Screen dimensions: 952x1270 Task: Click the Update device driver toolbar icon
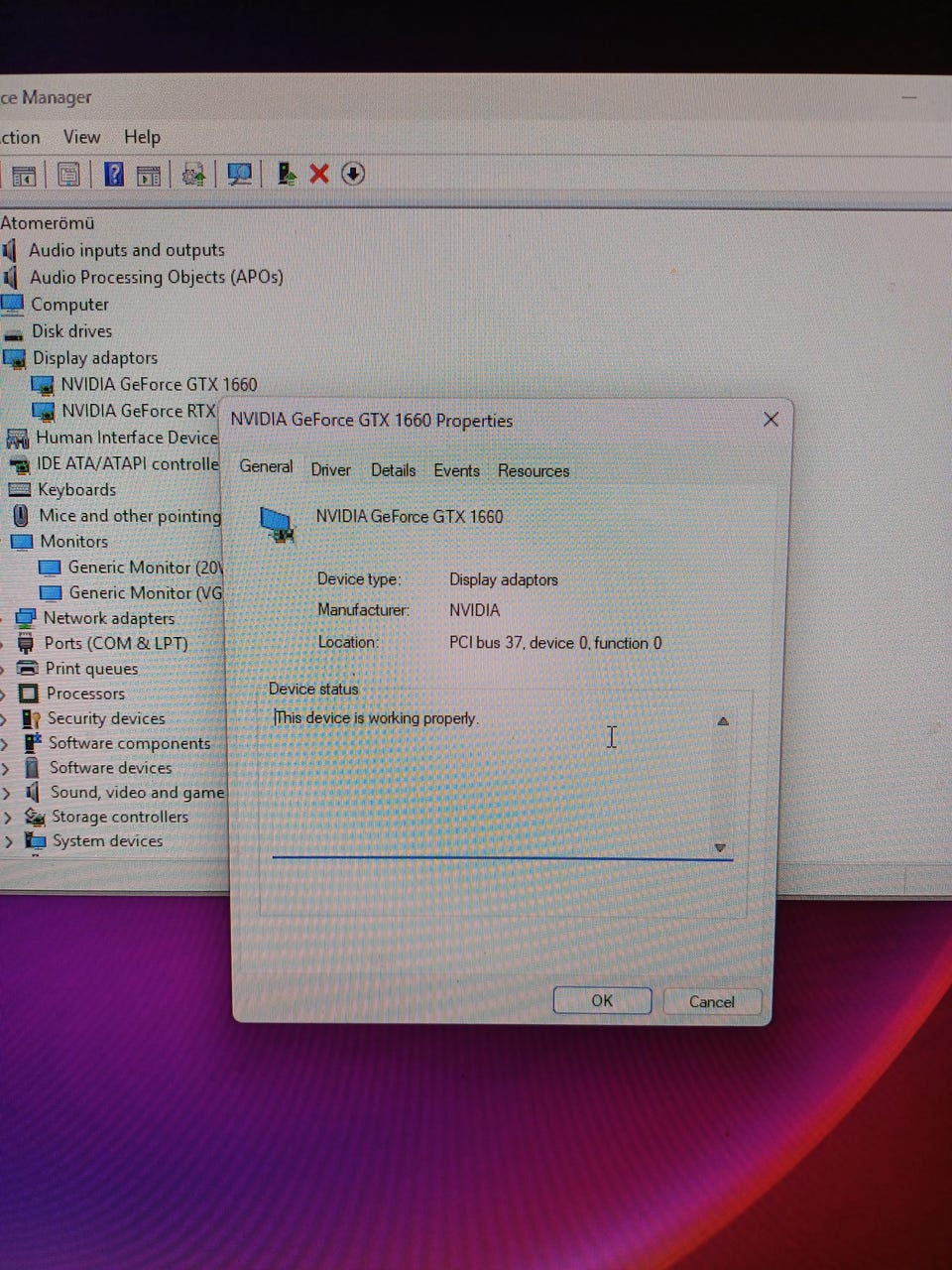[x=193, y=175]
